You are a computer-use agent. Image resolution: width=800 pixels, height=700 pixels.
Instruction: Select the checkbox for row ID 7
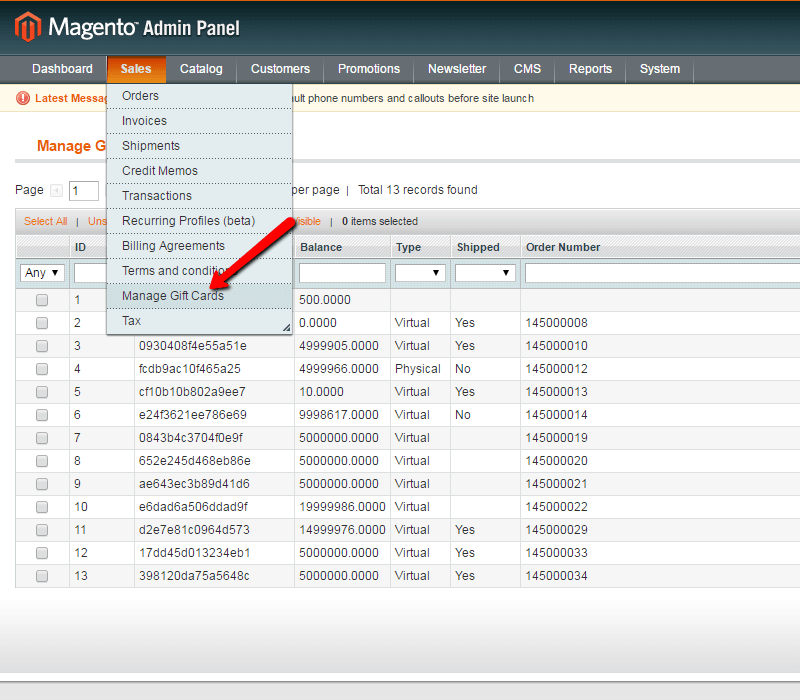pos(42,438)
